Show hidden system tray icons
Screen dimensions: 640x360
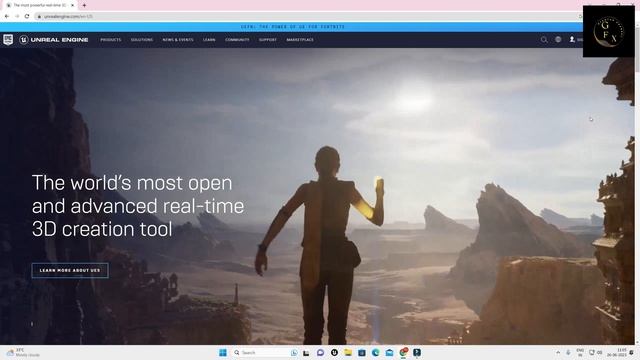[558, 352]
